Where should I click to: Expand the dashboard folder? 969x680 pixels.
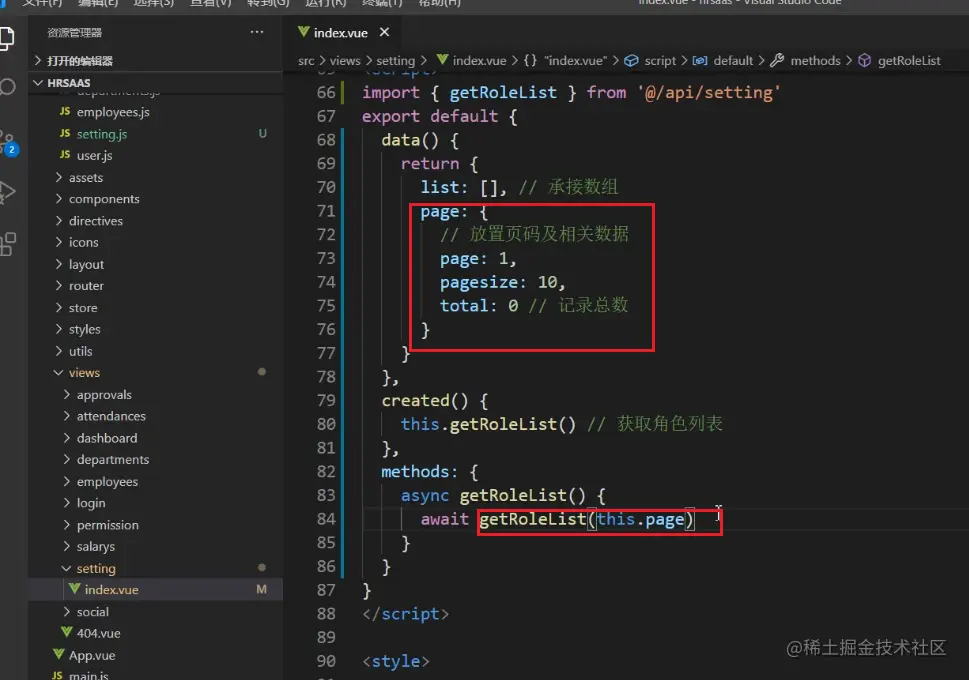tap(107, 438)
